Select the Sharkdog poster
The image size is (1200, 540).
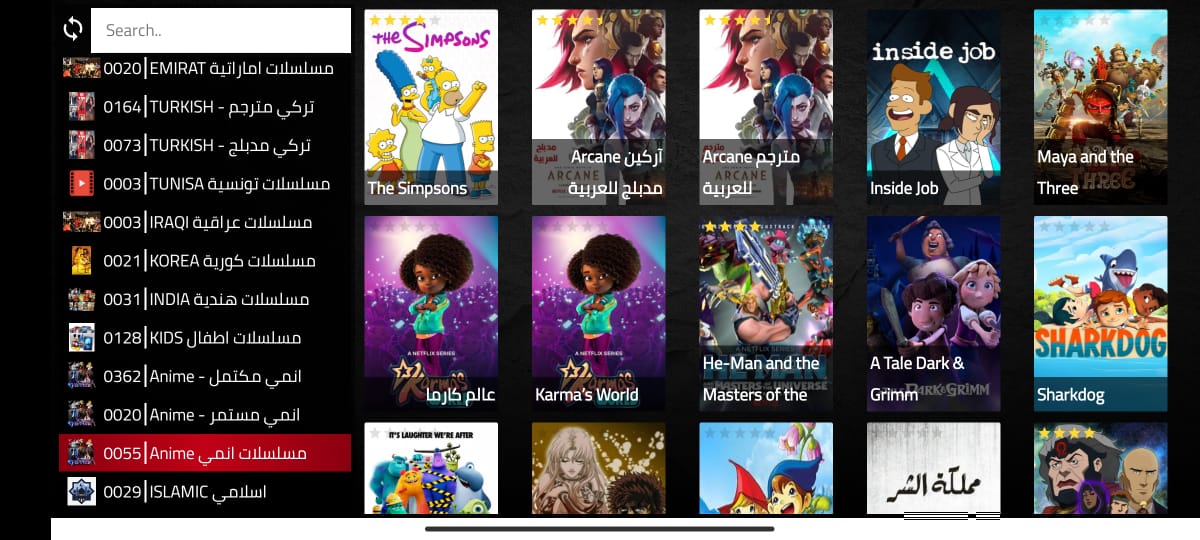pyautogui.click(x=1100, y=314)
